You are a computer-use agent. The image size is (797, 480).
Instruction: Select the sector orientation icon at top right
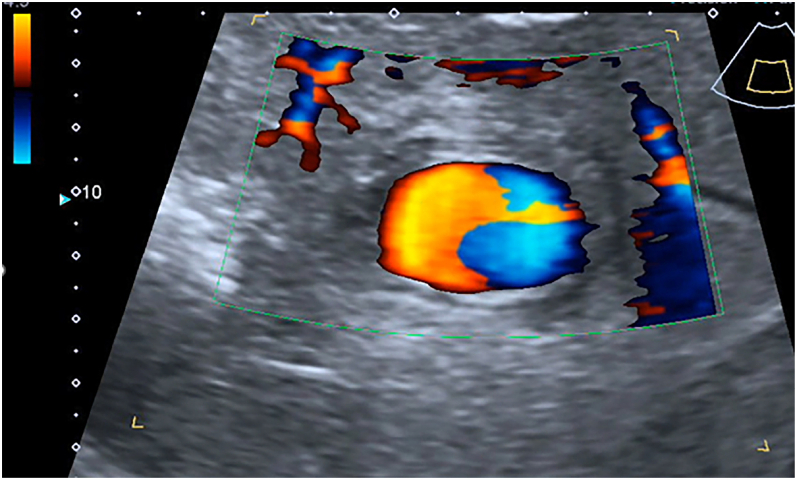pyautogui.click(x=753, y=65)
